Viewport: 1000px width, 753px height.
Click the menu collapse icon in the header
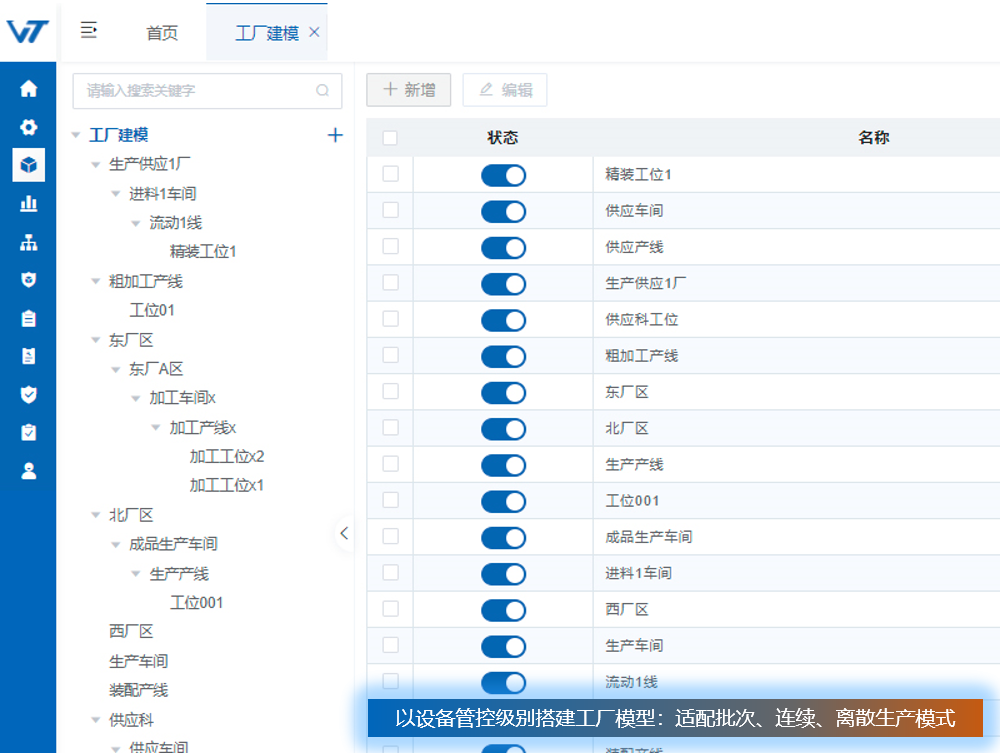click(89, 30)
